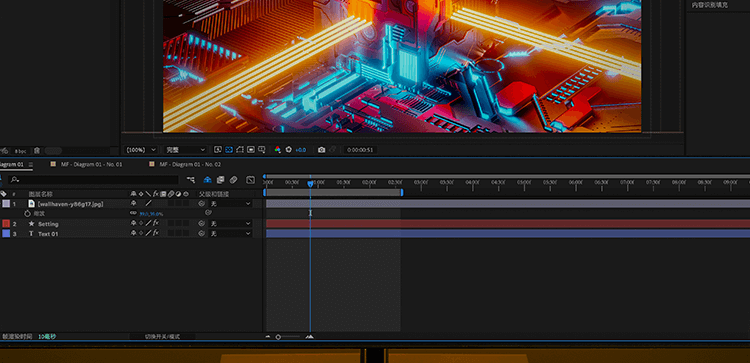Toggle quality switch on wallhaven layer
Image resolution: width=750 pixels, height=363 pixels.
(x=148, y=204)
